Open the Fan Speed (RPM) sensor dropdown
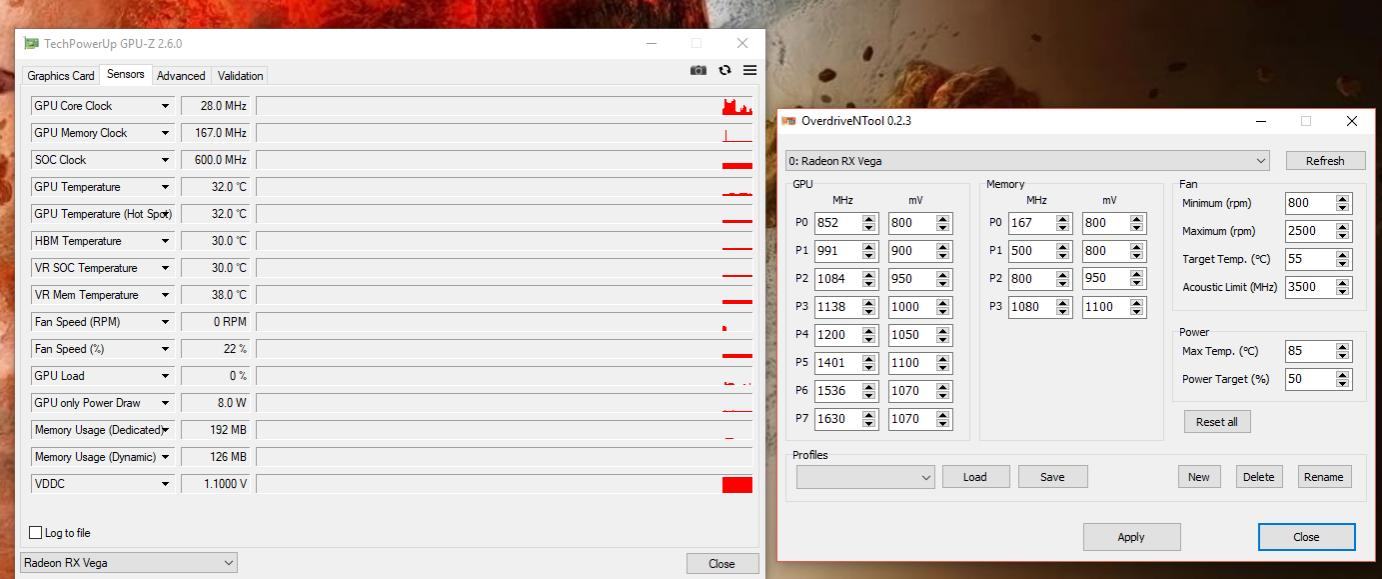Screen dimensions: 1382x579 [165, 322]
